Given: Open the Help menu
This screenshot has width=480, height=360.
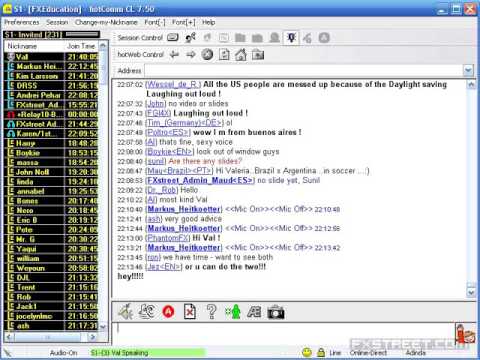Looking at the screenshot, I should pos(208,22).
